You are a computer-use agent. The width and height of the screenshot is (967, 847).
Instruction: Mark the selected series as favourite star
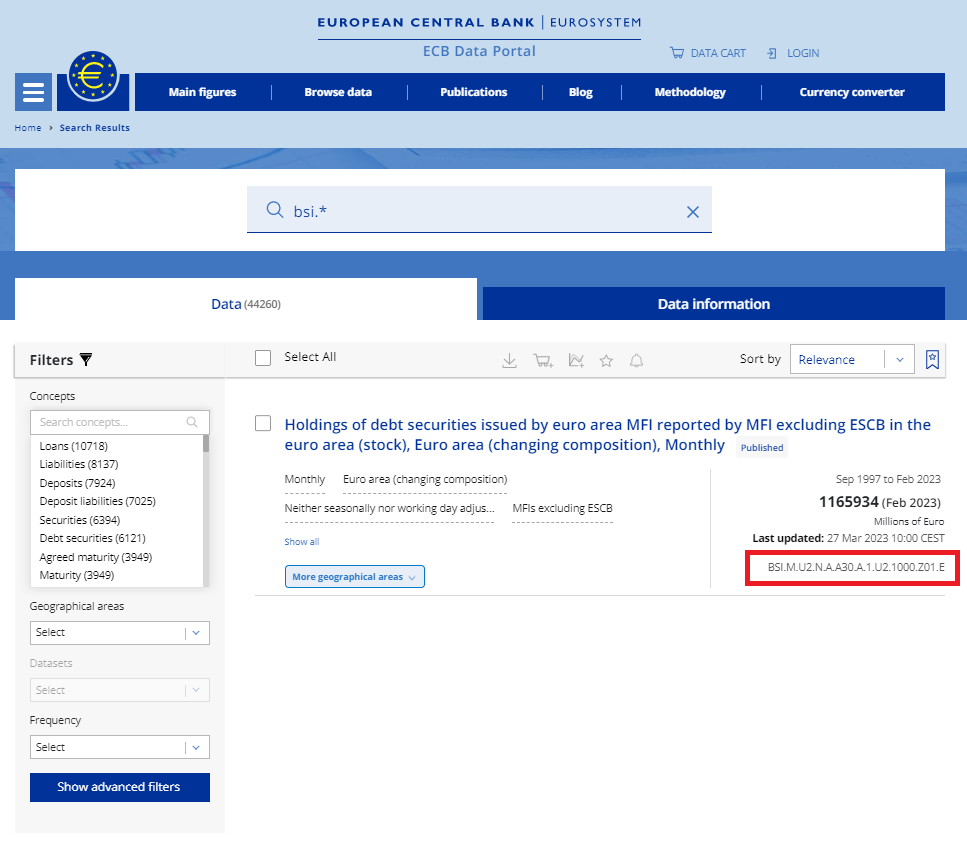(x=606, y=360)
